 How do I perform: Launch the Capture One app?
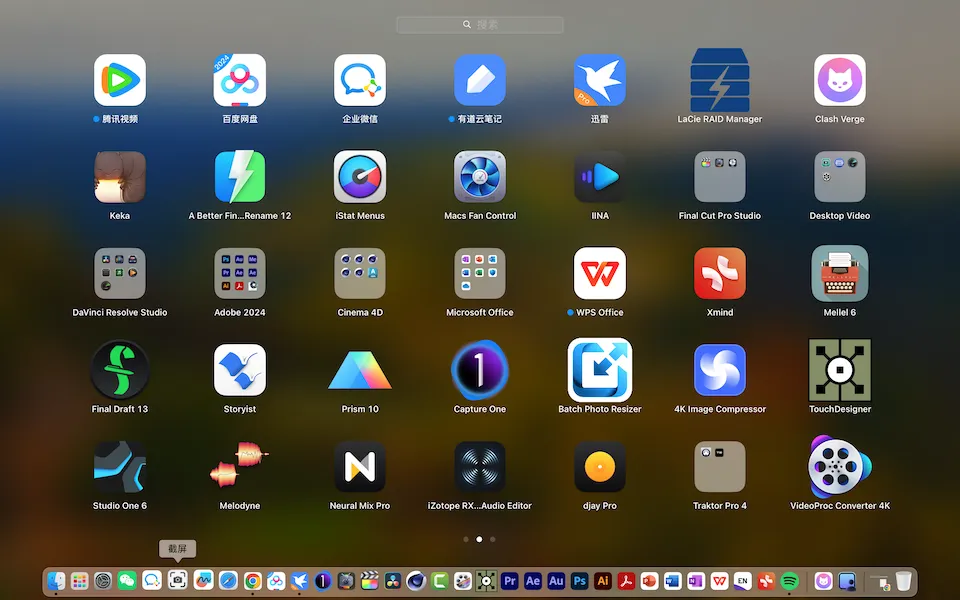(x=480, y=371)
